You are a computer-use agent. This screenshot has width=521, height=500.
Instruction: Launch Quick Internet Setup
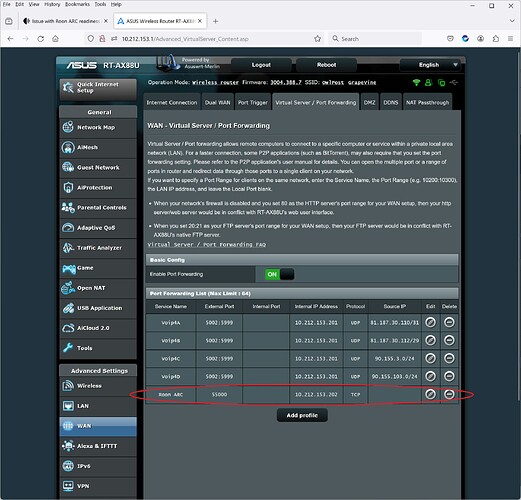point(98,89)
